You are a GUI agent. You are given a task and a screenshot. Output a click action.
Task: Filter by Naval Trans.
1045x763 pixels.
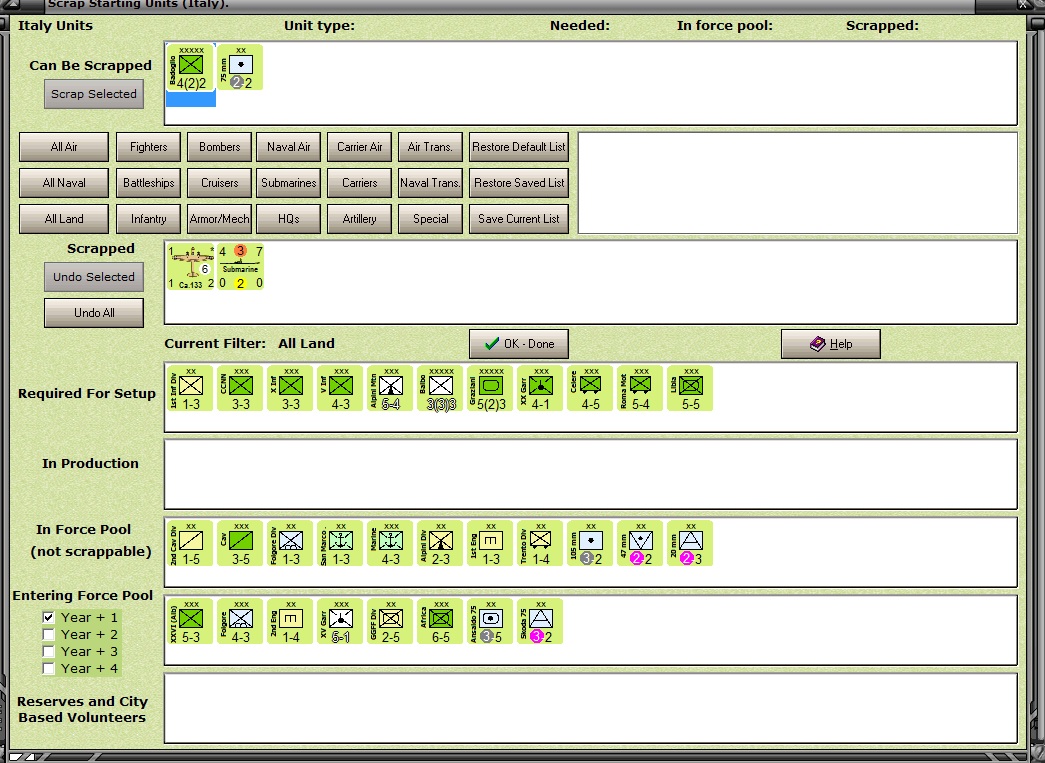click(x=431, y=183)
